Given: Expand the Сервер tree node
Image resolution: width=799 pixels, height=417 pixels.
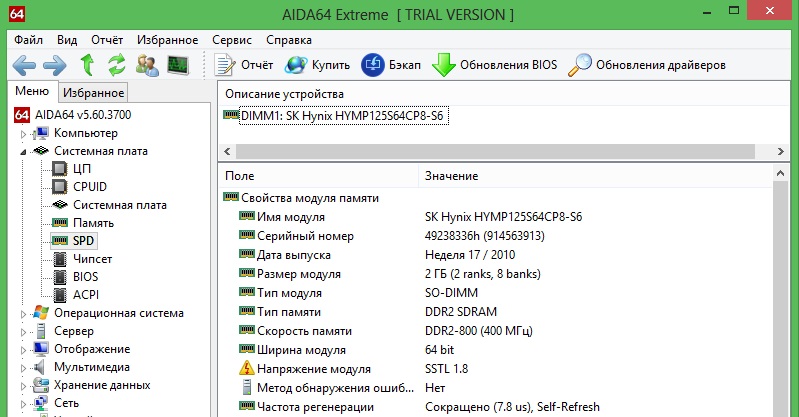Looking at the screenshot, I should (x=23, y=332).
